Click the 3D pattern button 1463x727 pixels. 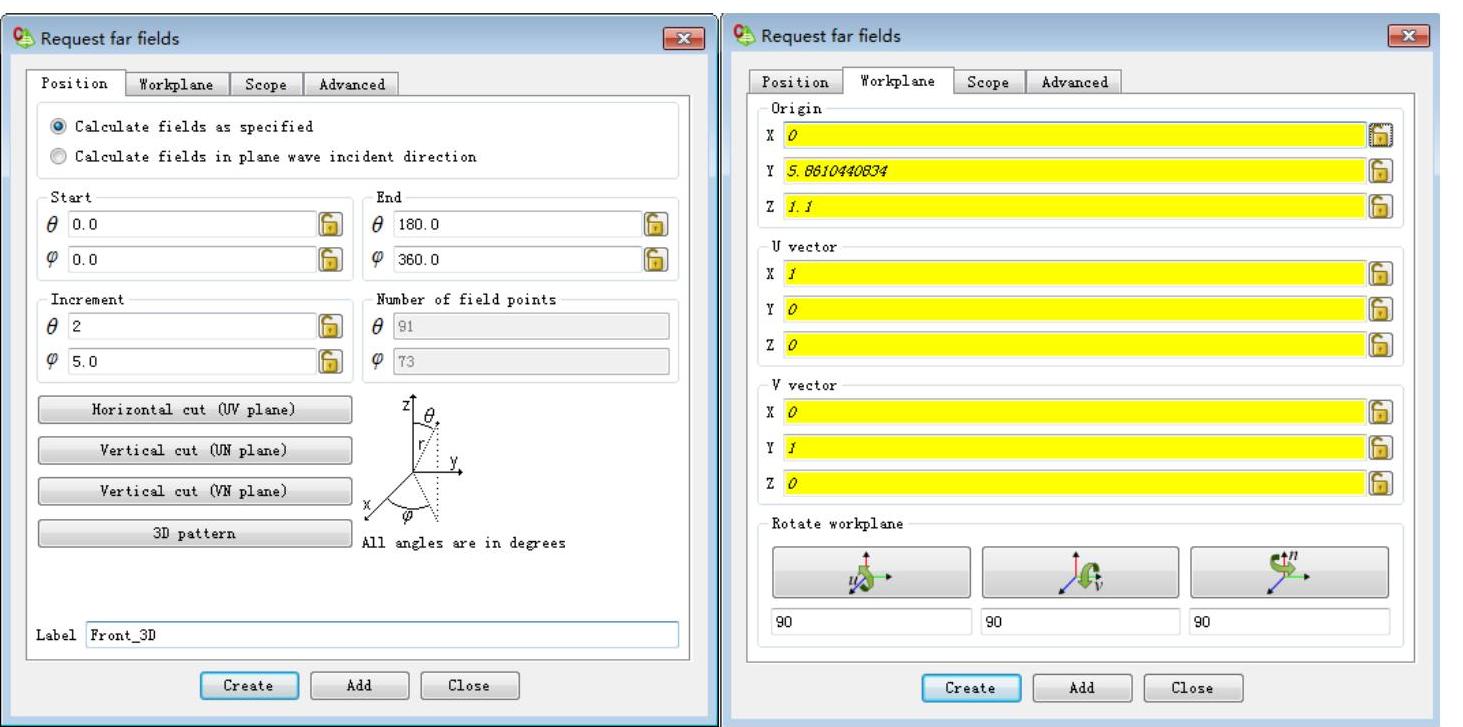(x=195, y=533)
